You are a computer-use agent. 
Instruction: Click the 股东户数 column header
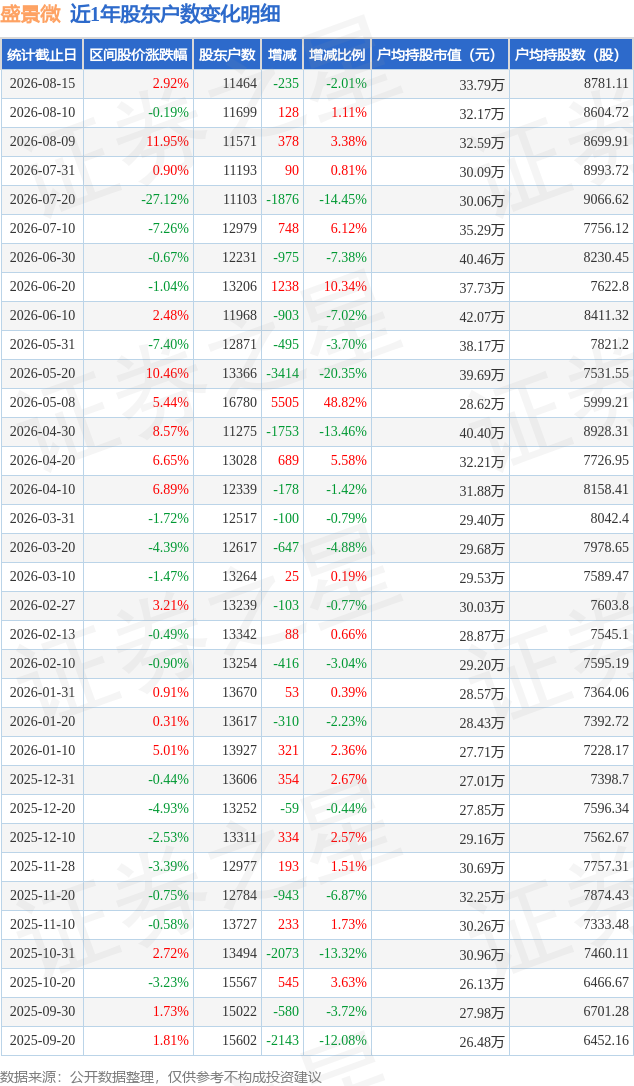[227, 55]
